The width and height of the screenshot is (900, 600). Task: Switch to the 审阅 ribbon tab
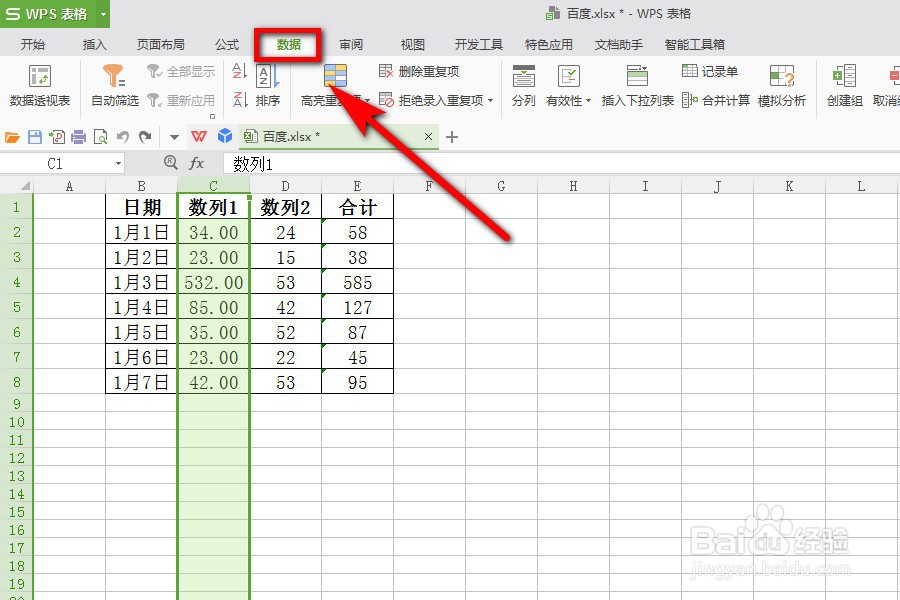[351, 44]
